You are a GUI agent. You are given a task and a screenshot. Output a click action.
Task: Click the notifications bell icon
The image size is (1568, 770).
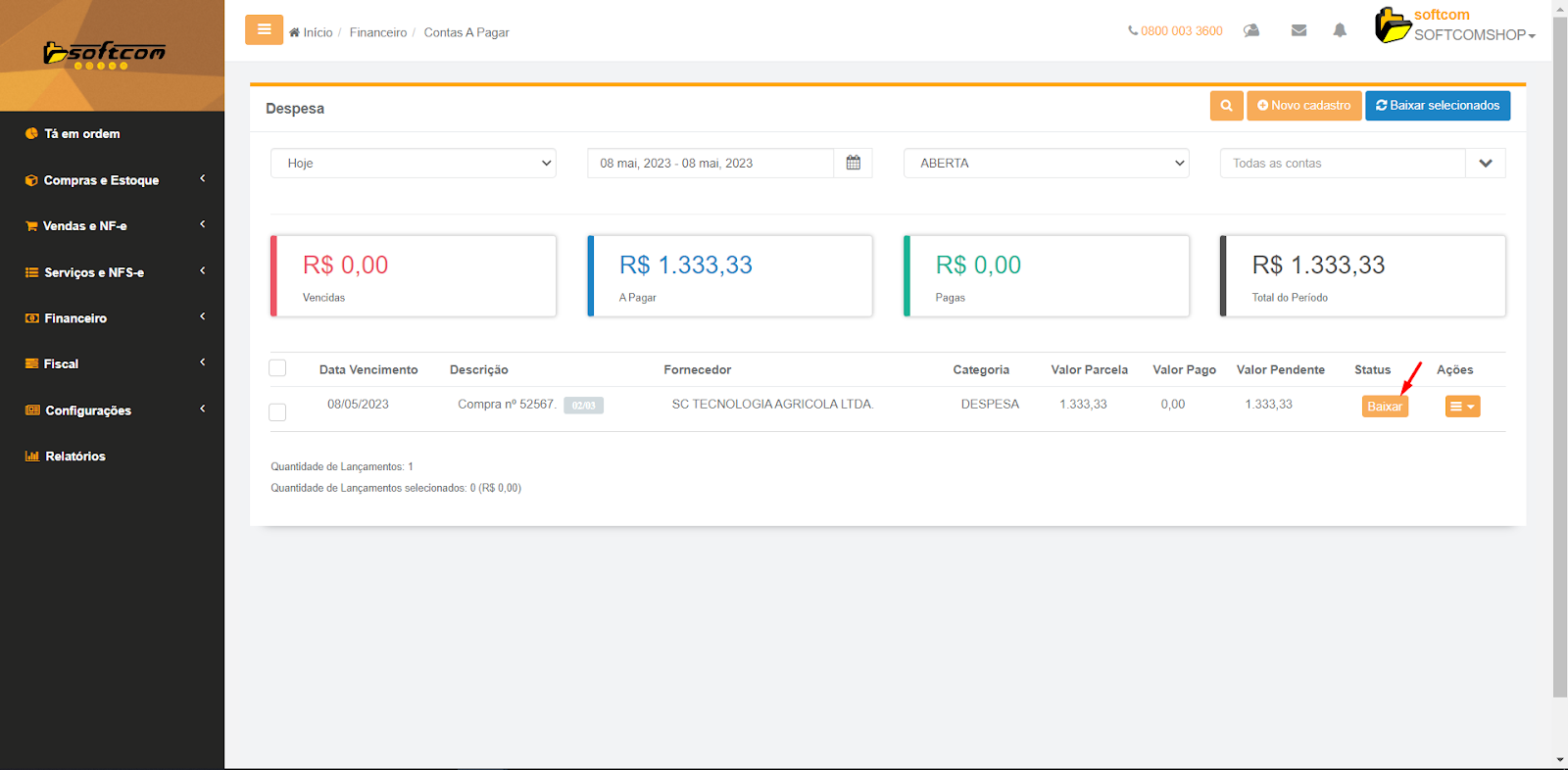(1340, 30)
